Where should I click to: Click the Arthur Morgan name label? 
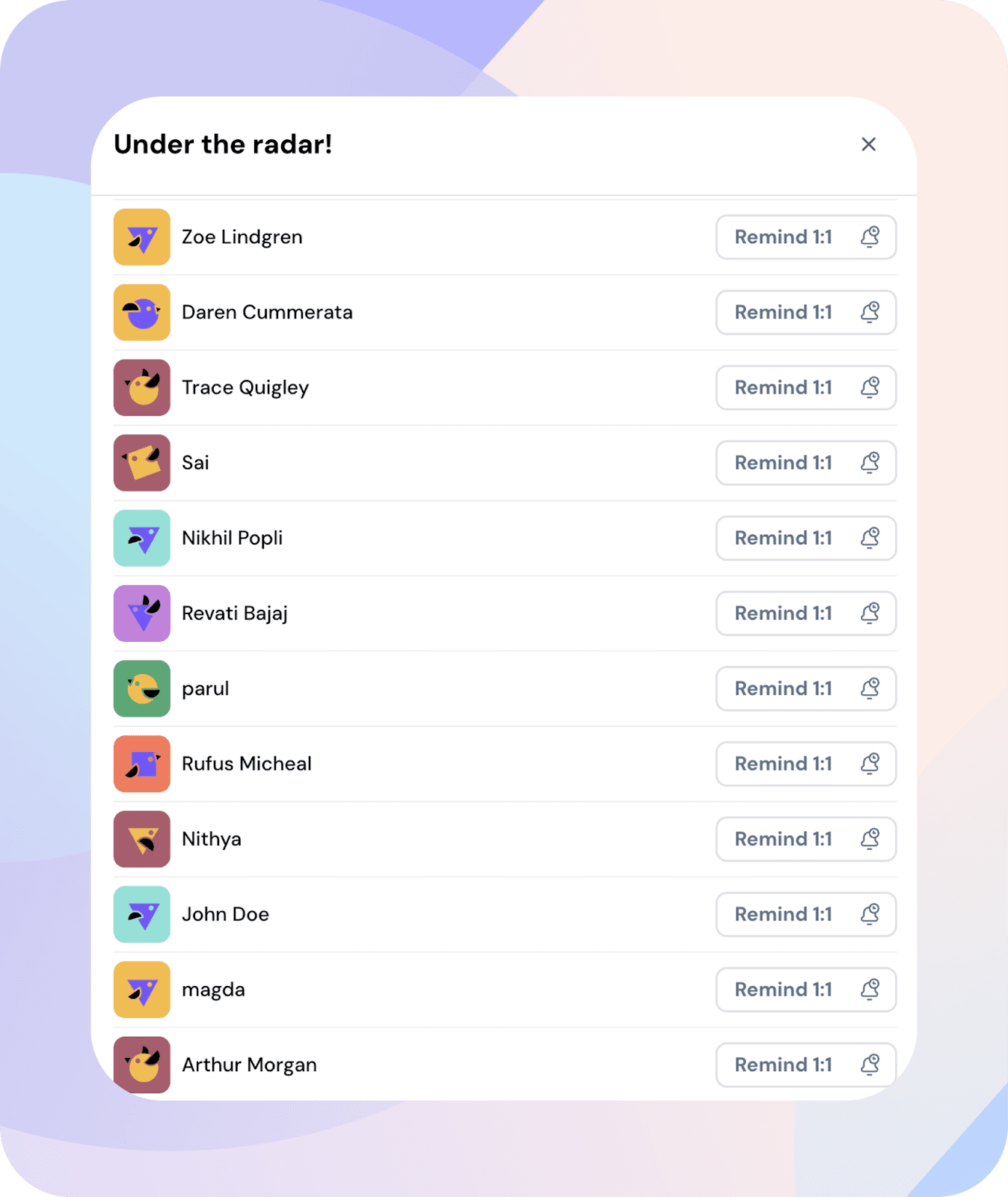pyautogui.click(x=249, y=1065)
